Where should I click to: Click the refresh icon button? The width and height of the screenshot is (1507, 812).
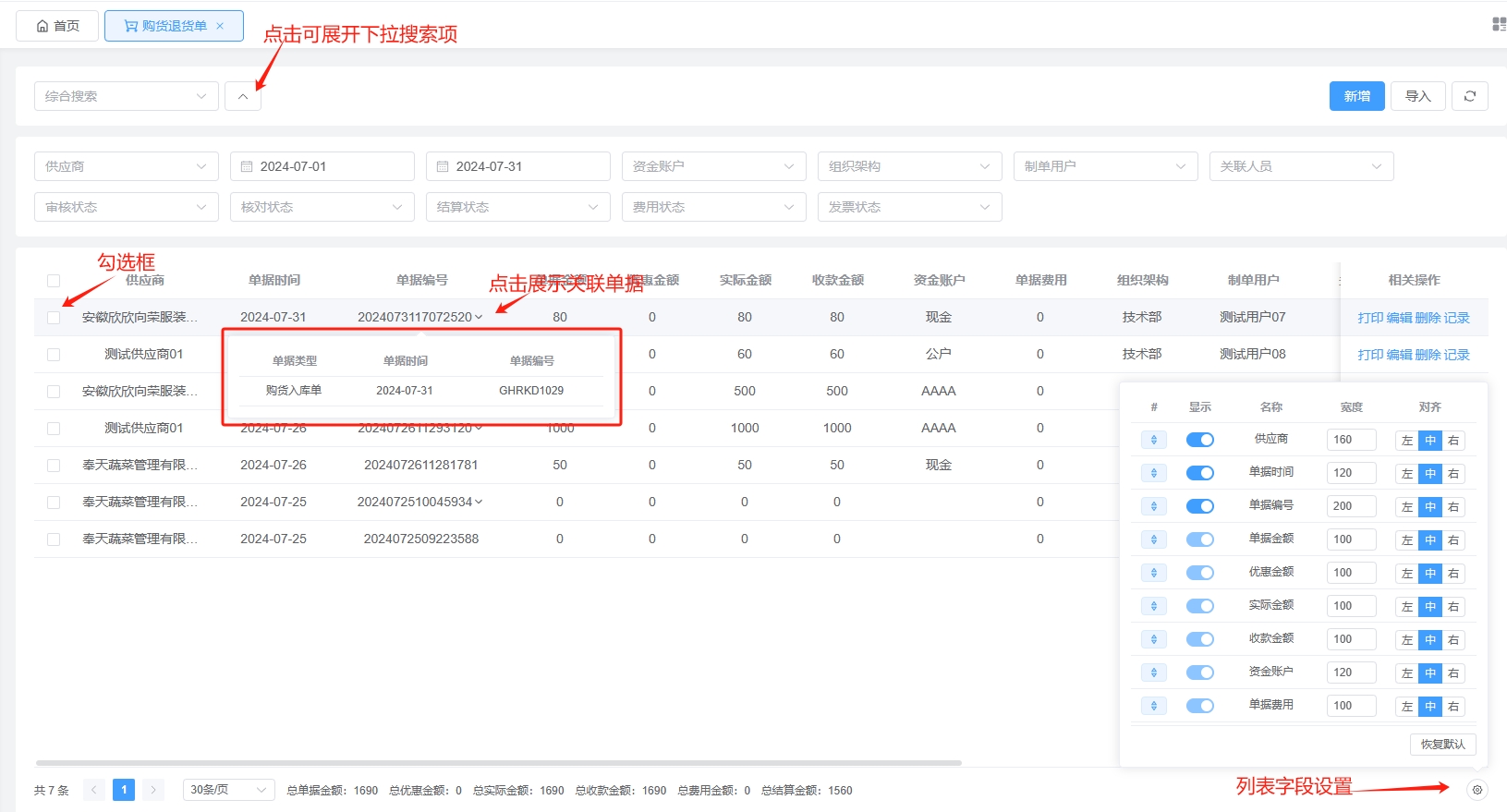(1469, 96)
